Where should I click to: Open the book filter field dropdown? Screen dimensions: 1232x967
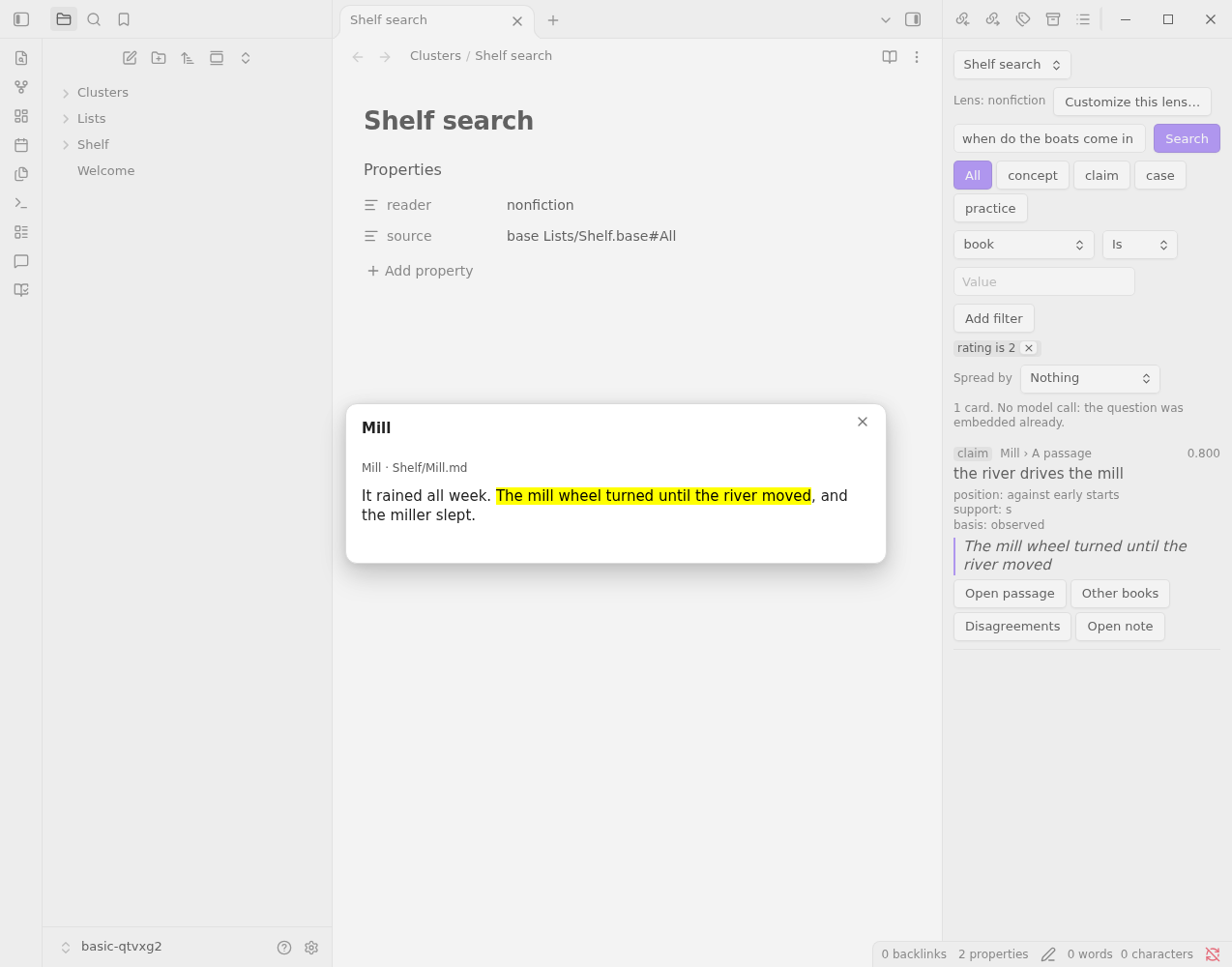coord(1024,245)
